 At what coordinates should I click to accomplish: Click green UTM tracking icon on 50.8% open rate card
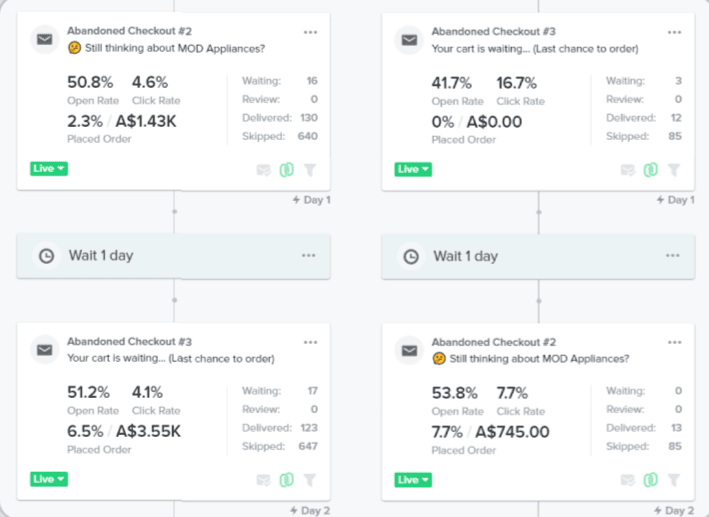pyautogui.click(x=287, y=170)
